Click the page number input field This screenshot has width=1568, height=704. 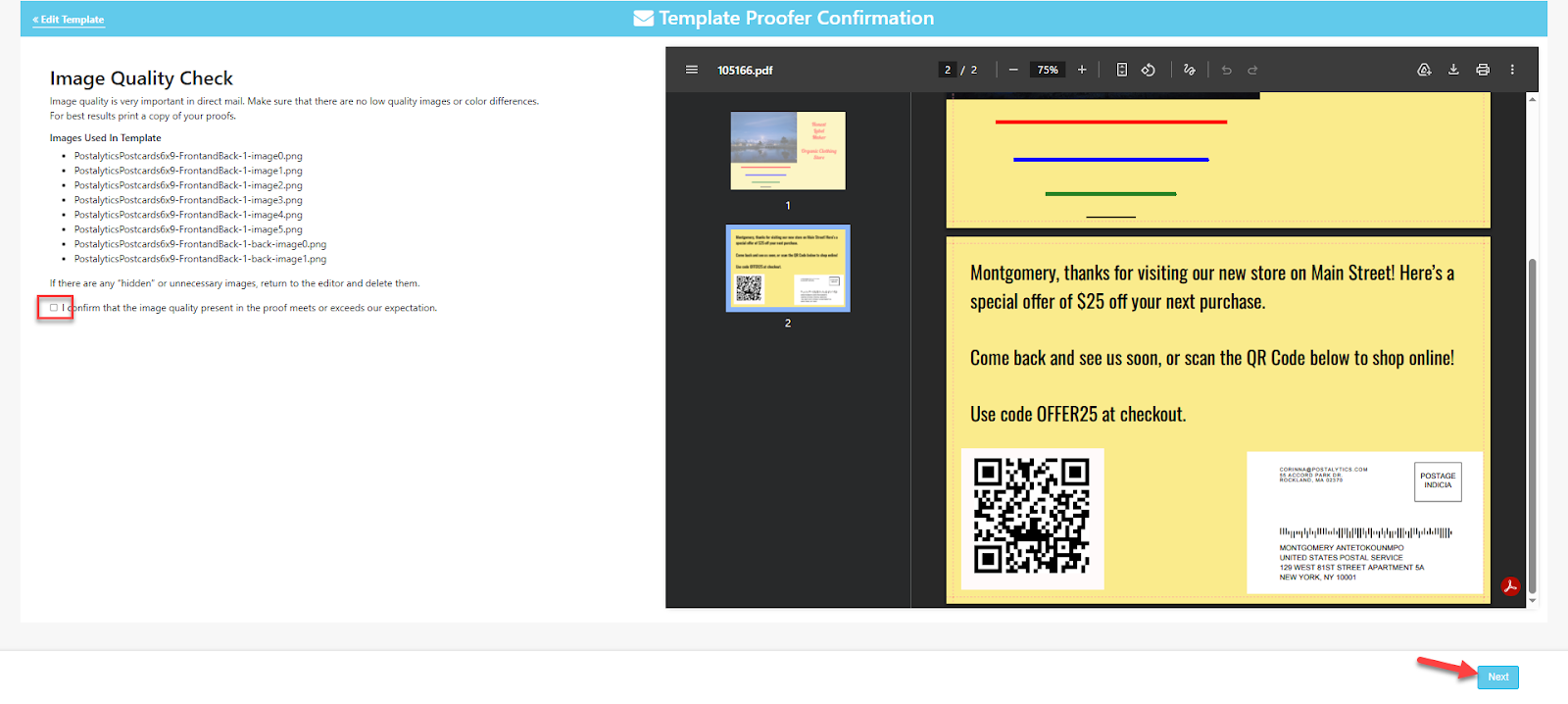point(948,70)
